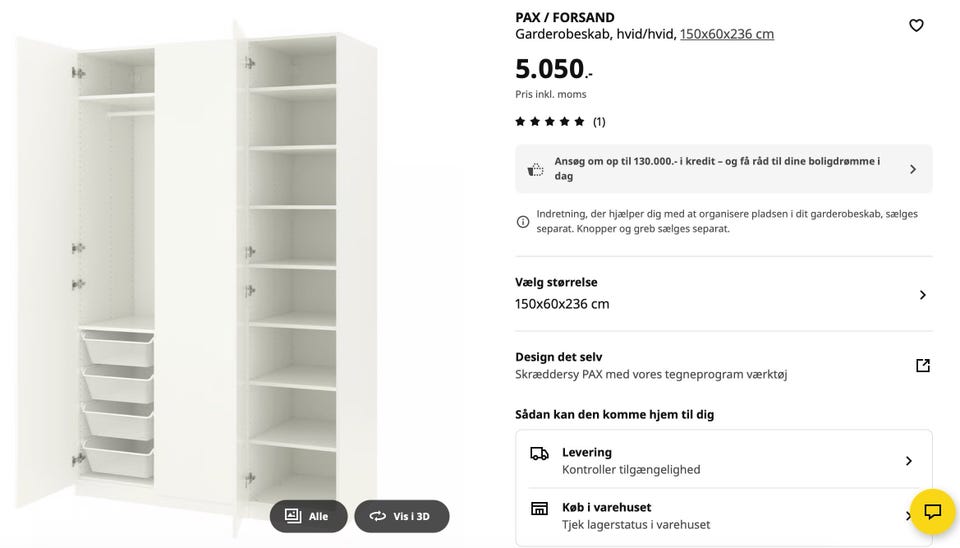Viewport: 960px width, 548px height.
Task: Open external link icon for Design det selv
Action: coord(922,366)
